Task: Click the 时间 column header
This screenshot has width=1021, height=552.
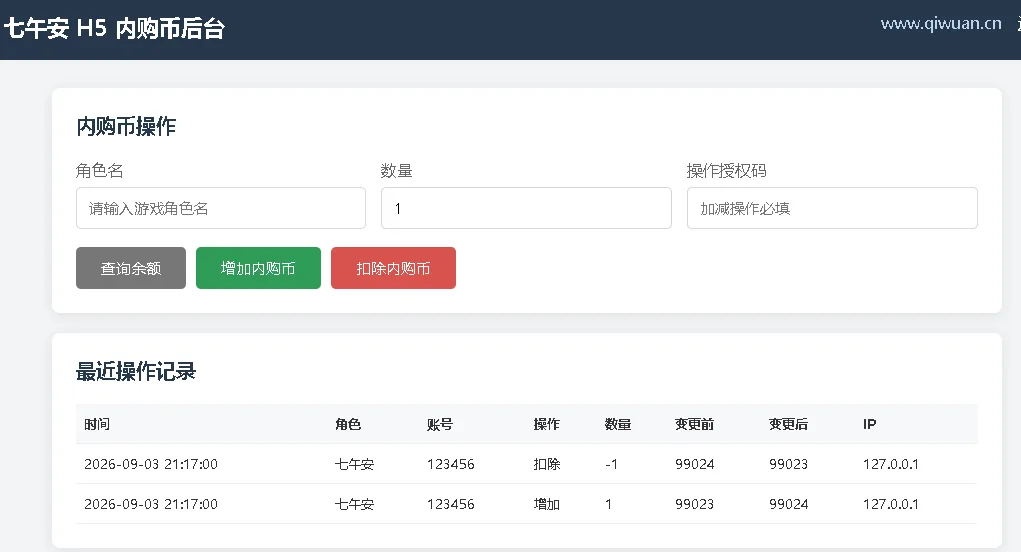Action: tap(97, 424)
